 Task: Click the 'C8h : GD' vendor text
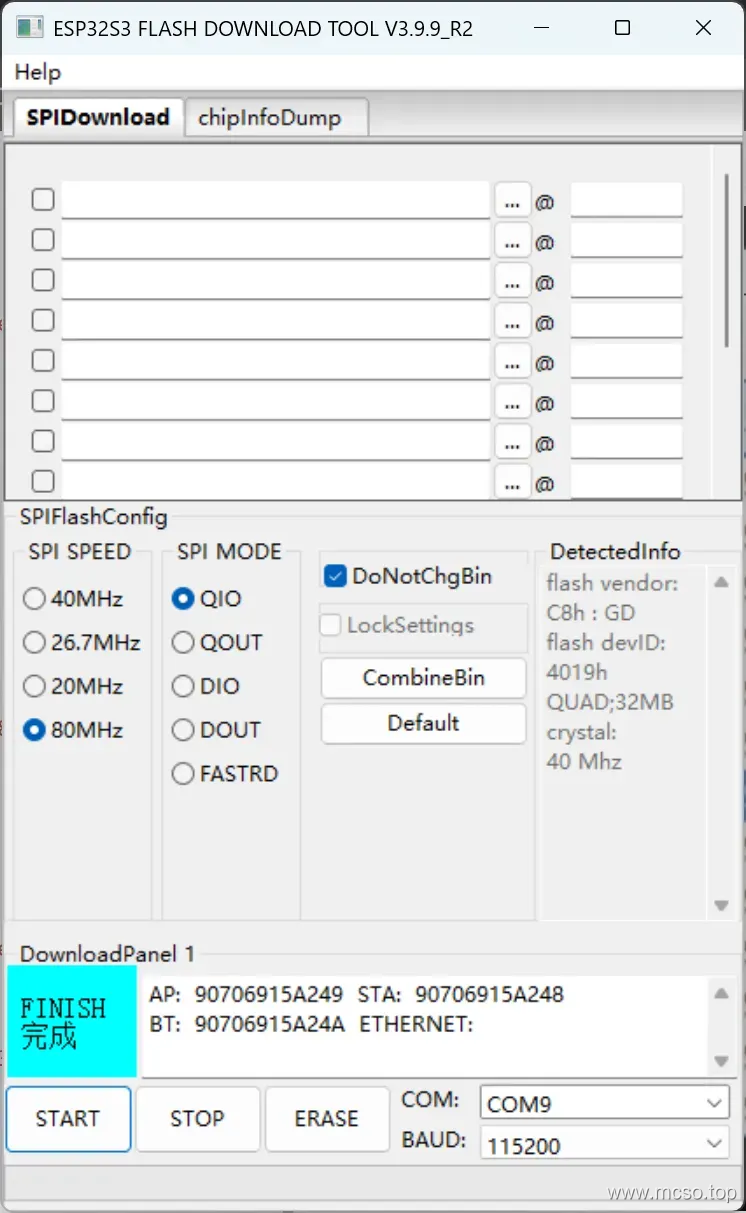pyautogui.click(x=591, y=613)
